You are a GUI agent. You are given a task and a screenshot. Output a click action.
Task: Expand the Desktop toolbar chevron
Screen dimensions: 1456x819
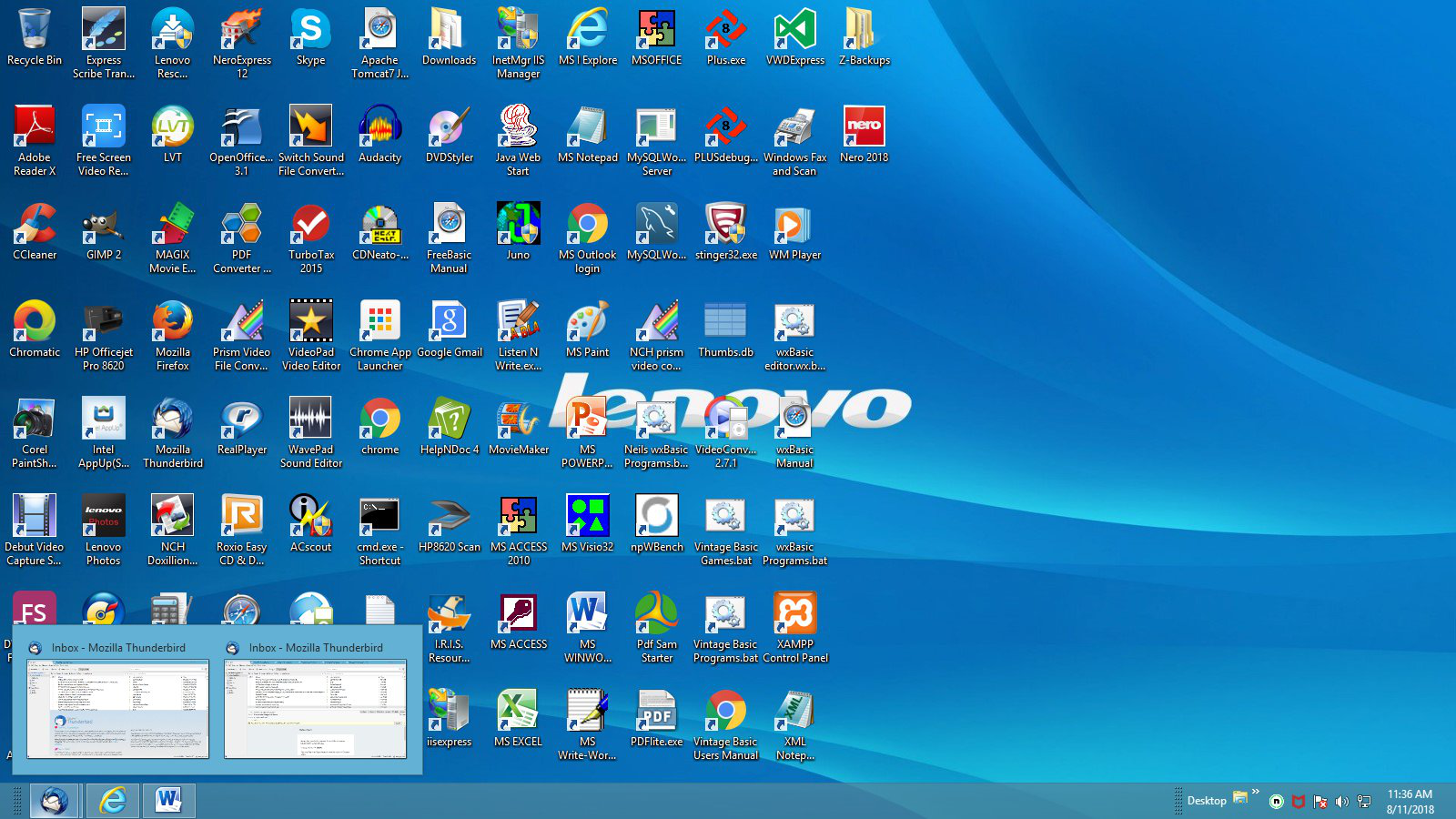(1256, 793)
